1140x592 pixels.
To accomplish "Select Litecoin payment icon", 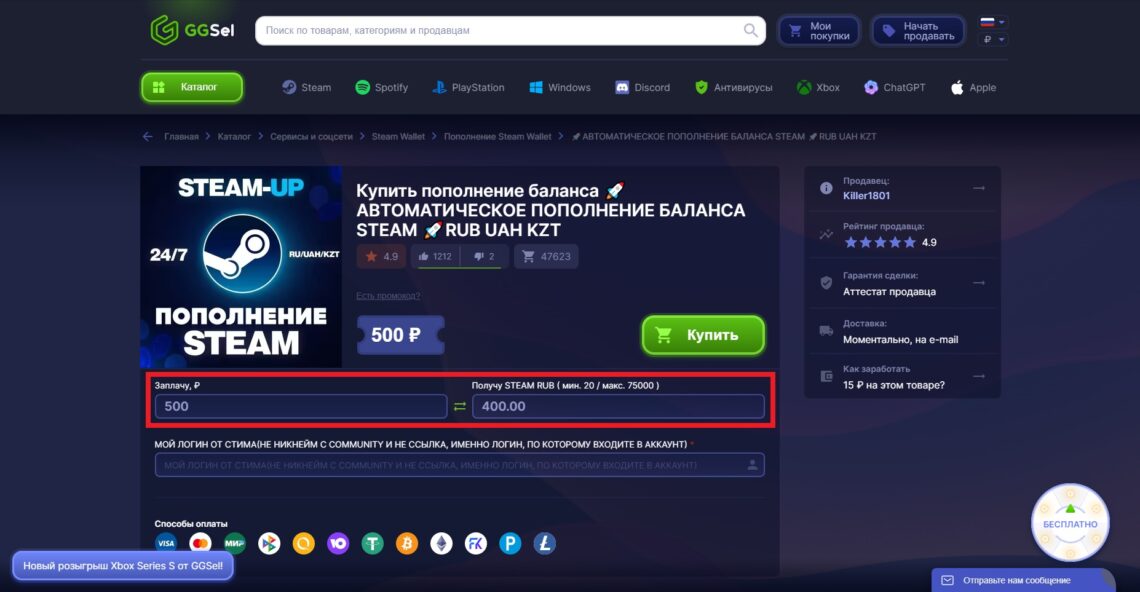I will click(x=545, y=543).
